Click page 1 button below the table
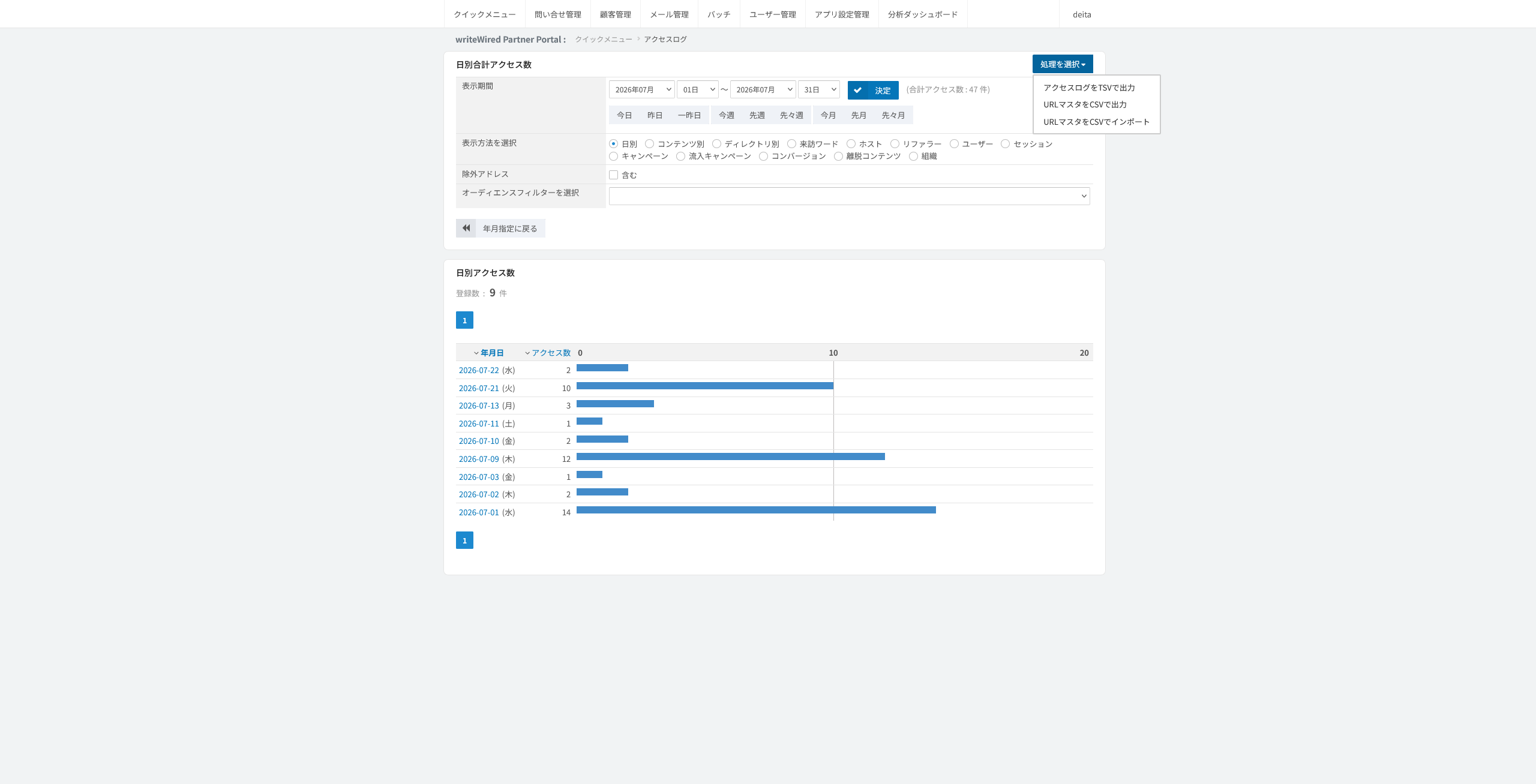 [x=464, y=540]
